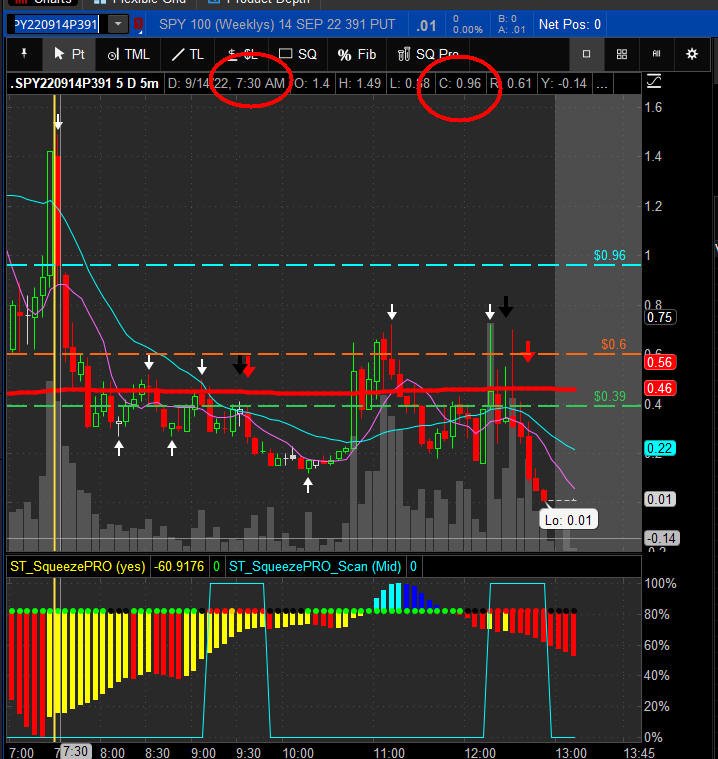The height and width of the screenshot is (759, 718).
Task: Click the 11:00 time axis label
Action: click(x=389, y=753)
